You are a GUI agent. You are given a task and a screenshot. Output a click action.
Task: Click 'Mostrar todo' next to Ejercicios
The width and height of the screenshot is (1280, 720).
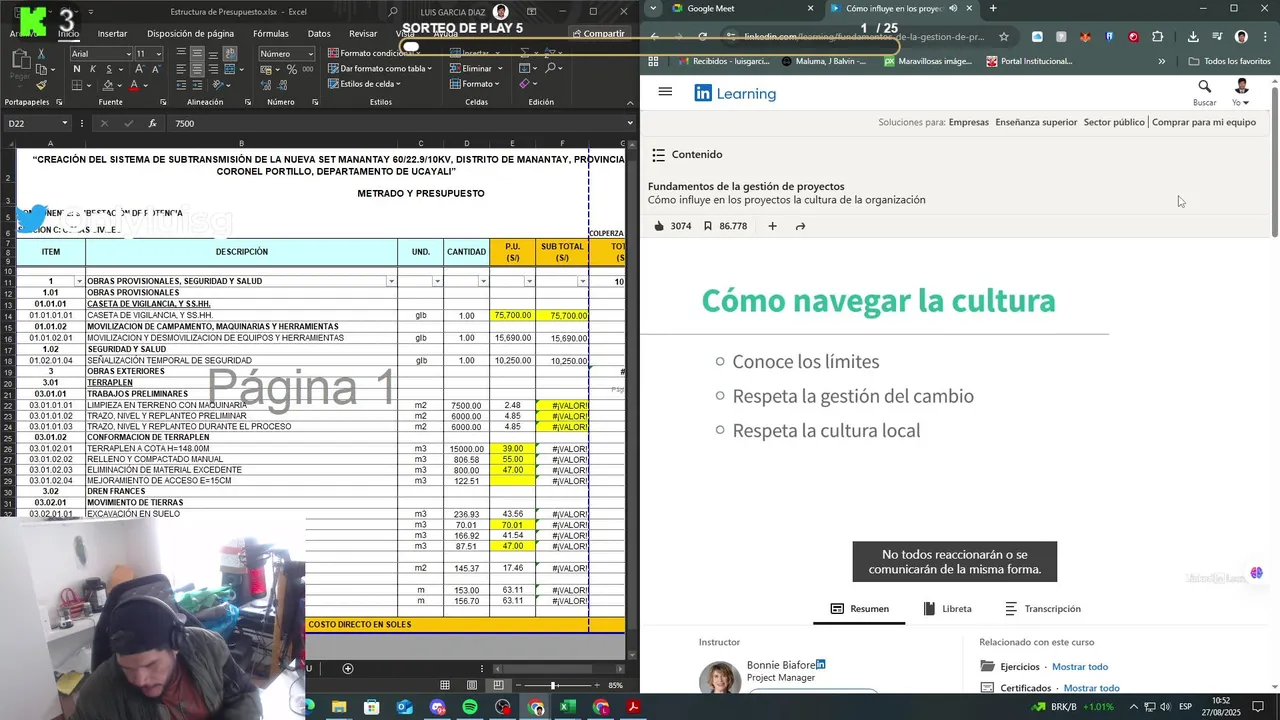point(1080,667)
